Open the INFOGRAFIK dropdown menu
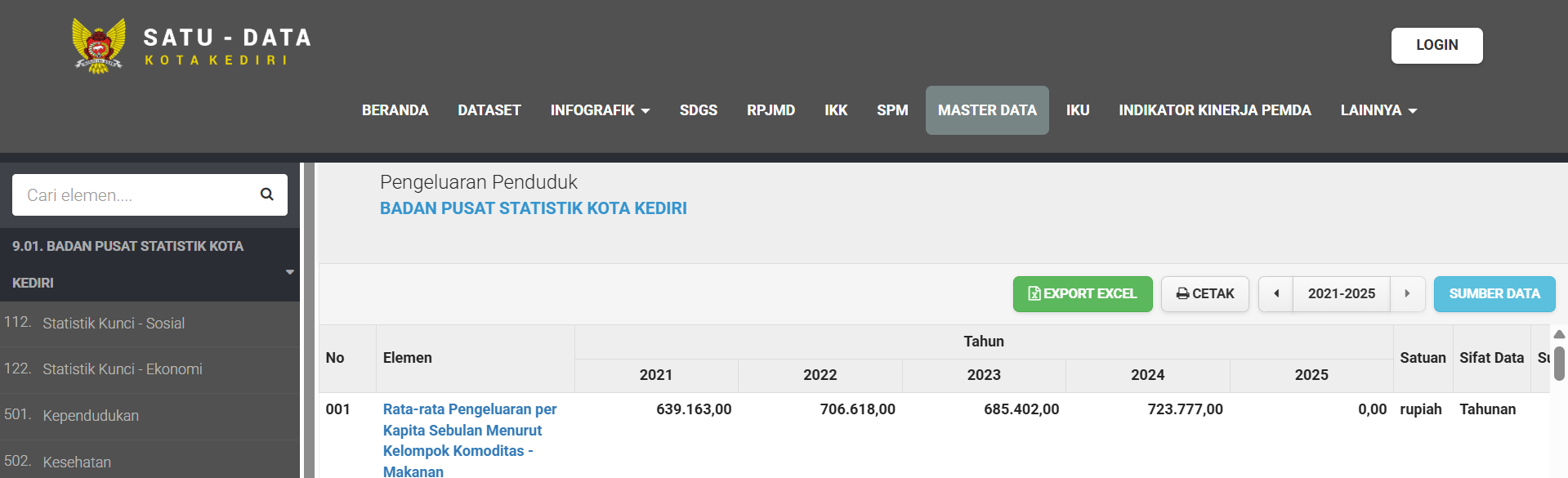 [600, 110]
